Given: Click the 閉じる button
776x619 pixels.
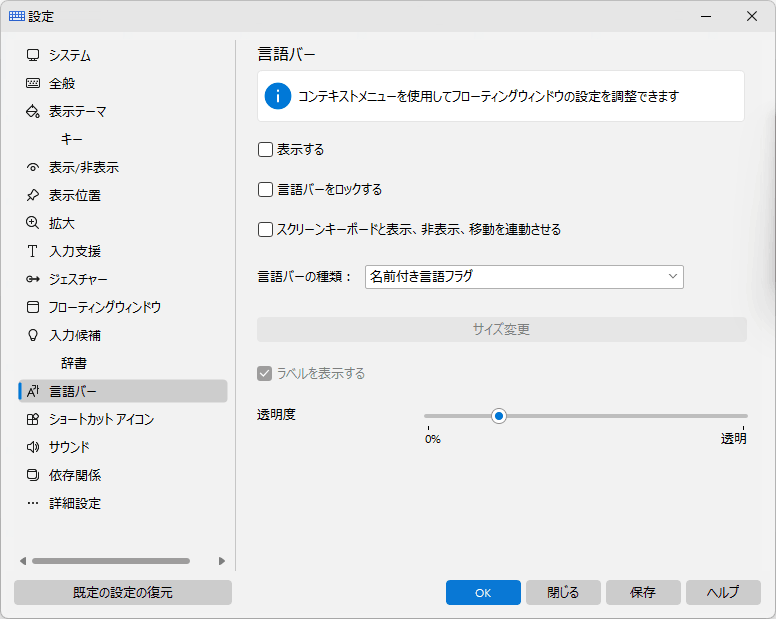Looking at the screenshot, I should pyautogui.click(x=563, y=592).
